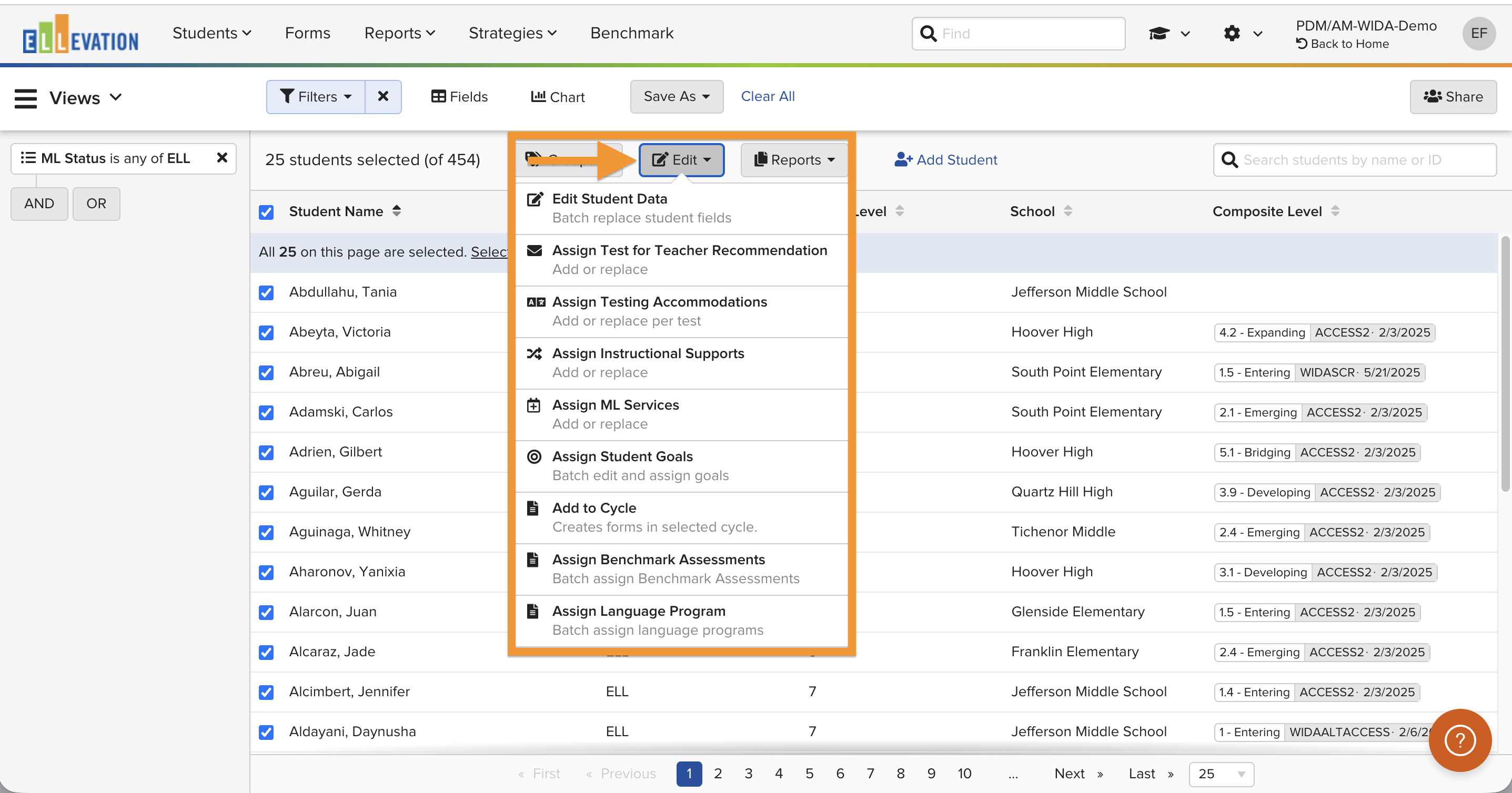Choose Assign Instructional Supports
Image resolution: width=1512 pixels, height=793 pixels.
click(x=681, y=363)
